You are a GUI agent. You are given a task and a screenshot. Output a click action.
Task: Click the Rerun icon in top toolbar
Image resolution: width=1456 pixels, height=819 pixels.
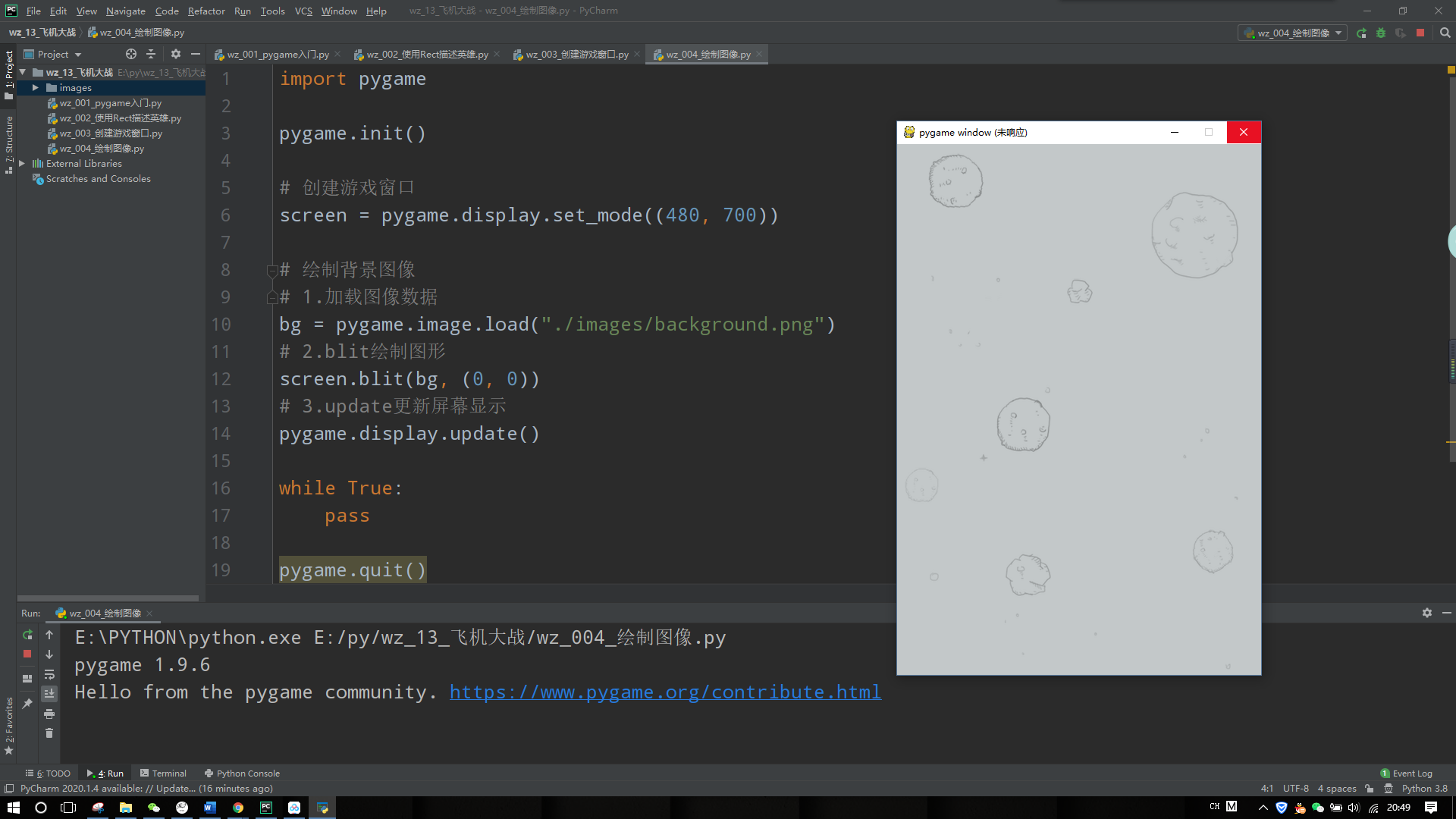point(1361,33)
